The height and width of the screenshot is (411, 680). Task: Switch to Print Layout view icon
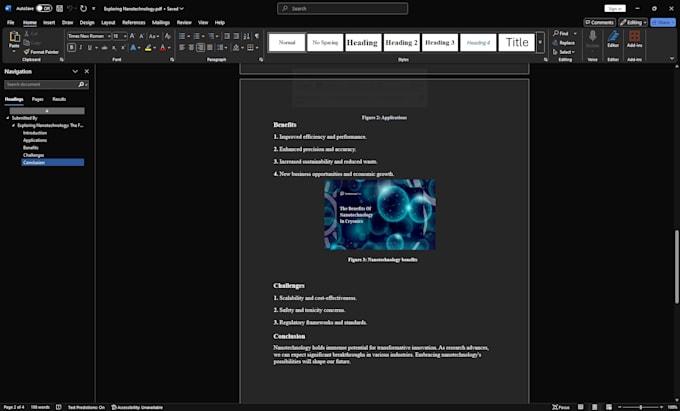pyautogui.click(x=595, y=407)
